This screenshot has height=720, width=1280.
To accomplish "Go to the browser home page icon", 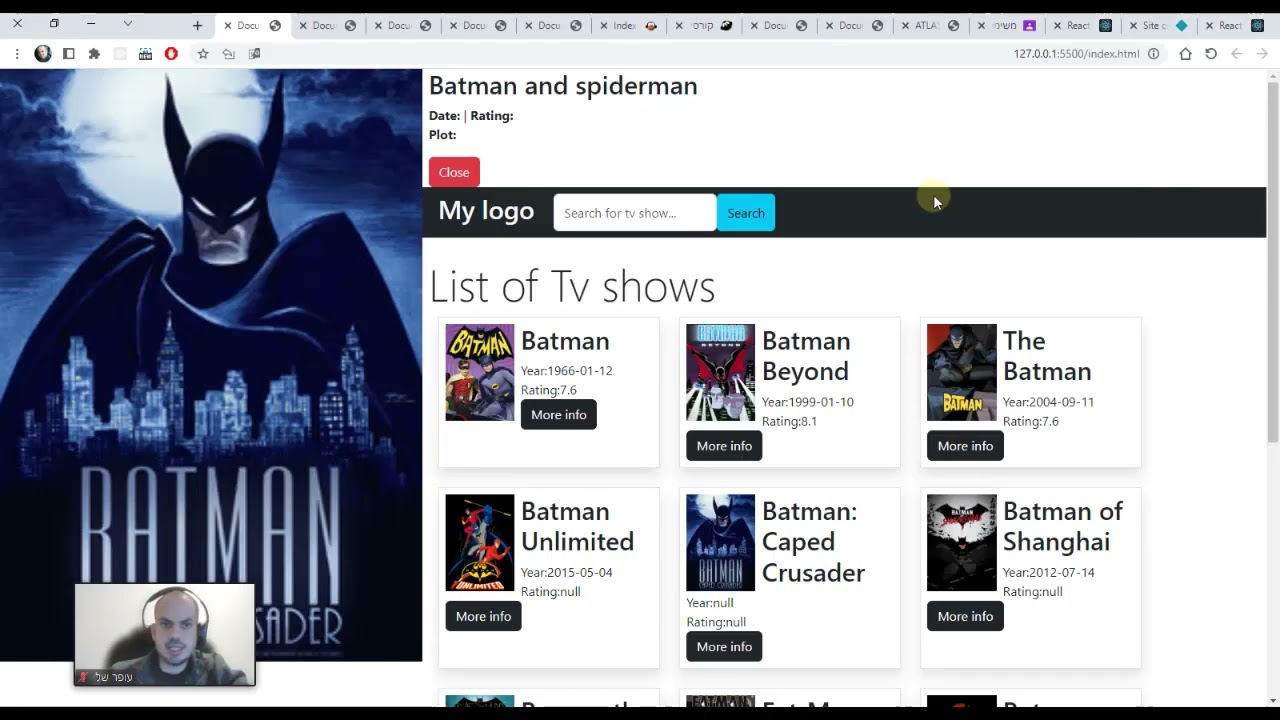I will click(1185, 54).
